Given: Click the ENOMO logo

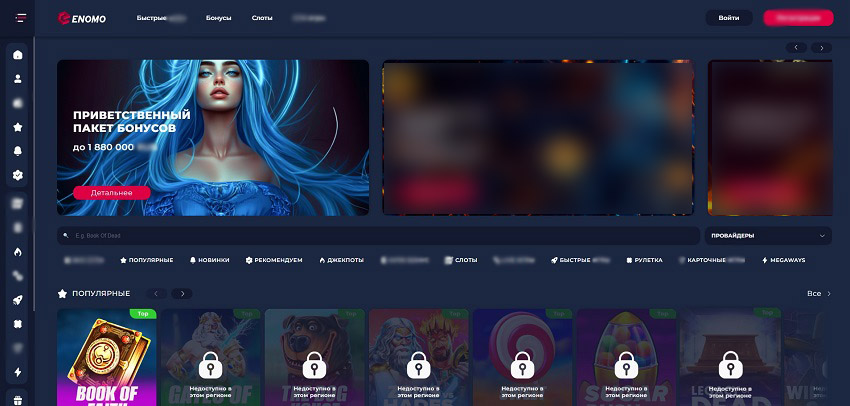Looking at the screenshot, I should point(83,18).
